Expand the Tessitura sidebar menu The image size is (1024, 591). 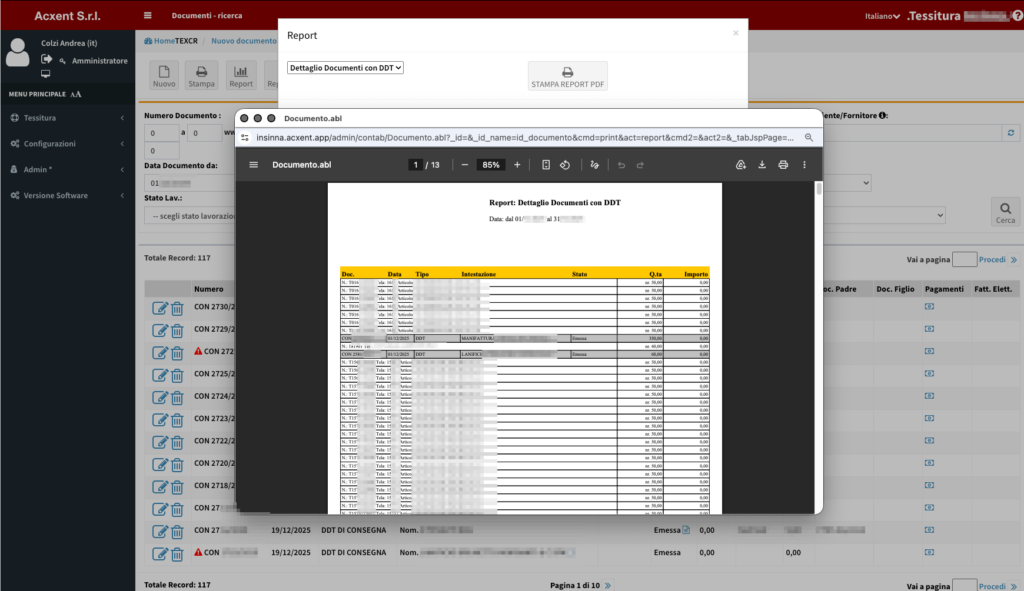[66, 118]
